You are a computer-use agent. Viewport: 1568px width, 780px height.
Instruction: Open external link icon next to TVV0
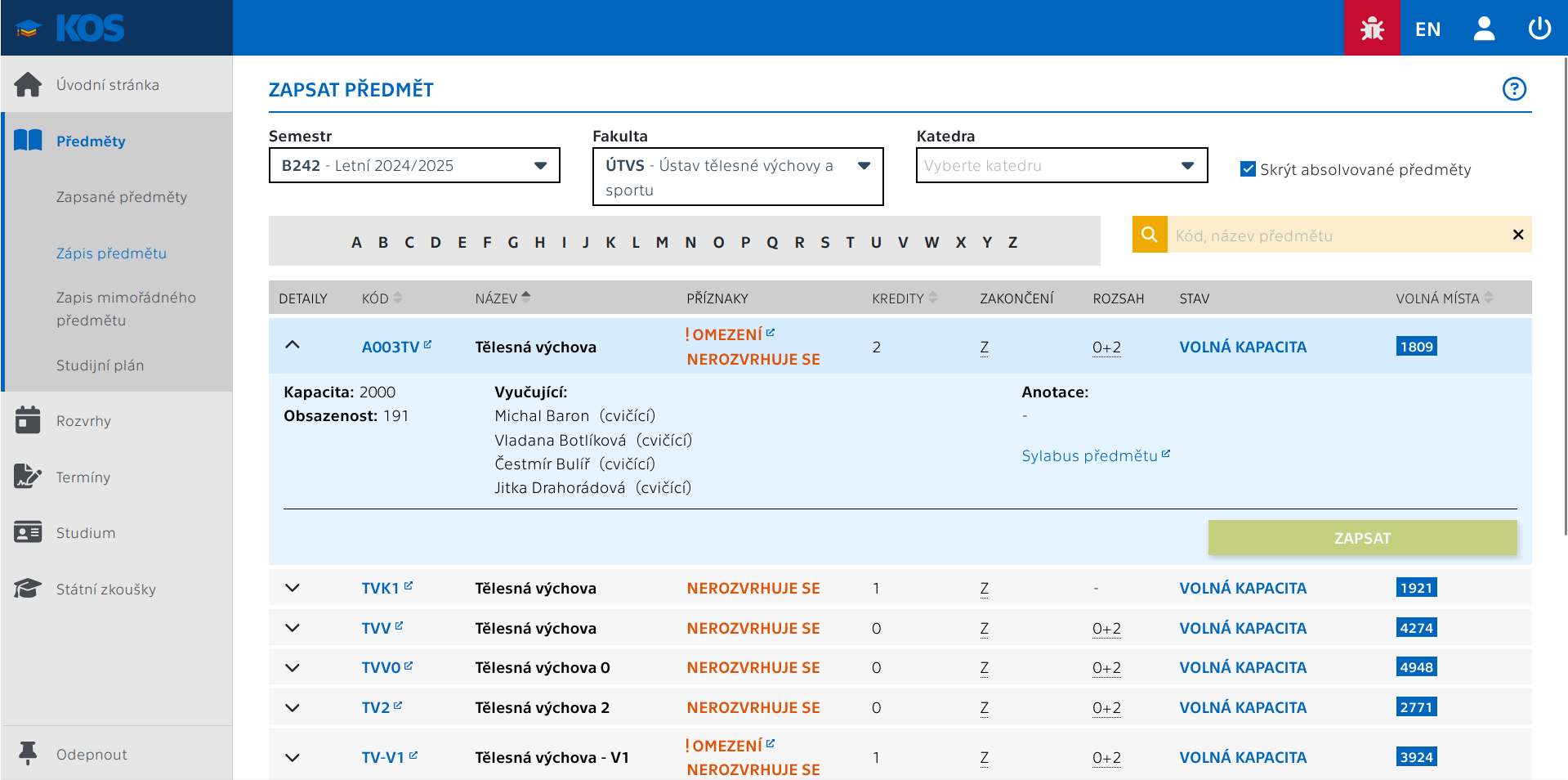[x=409, y=666]
